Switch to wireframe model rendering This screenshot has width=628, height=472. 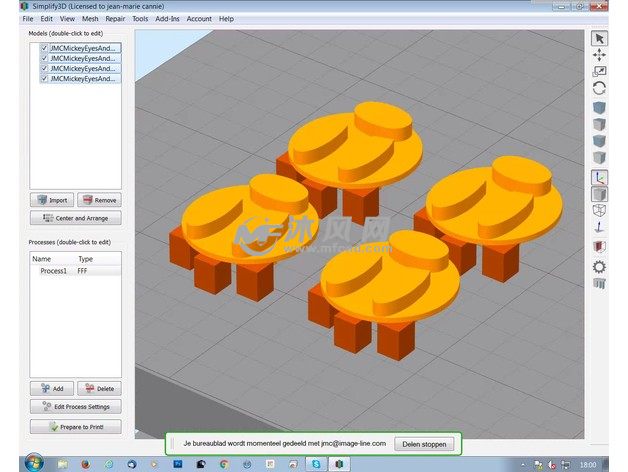[x=599, y=211]
